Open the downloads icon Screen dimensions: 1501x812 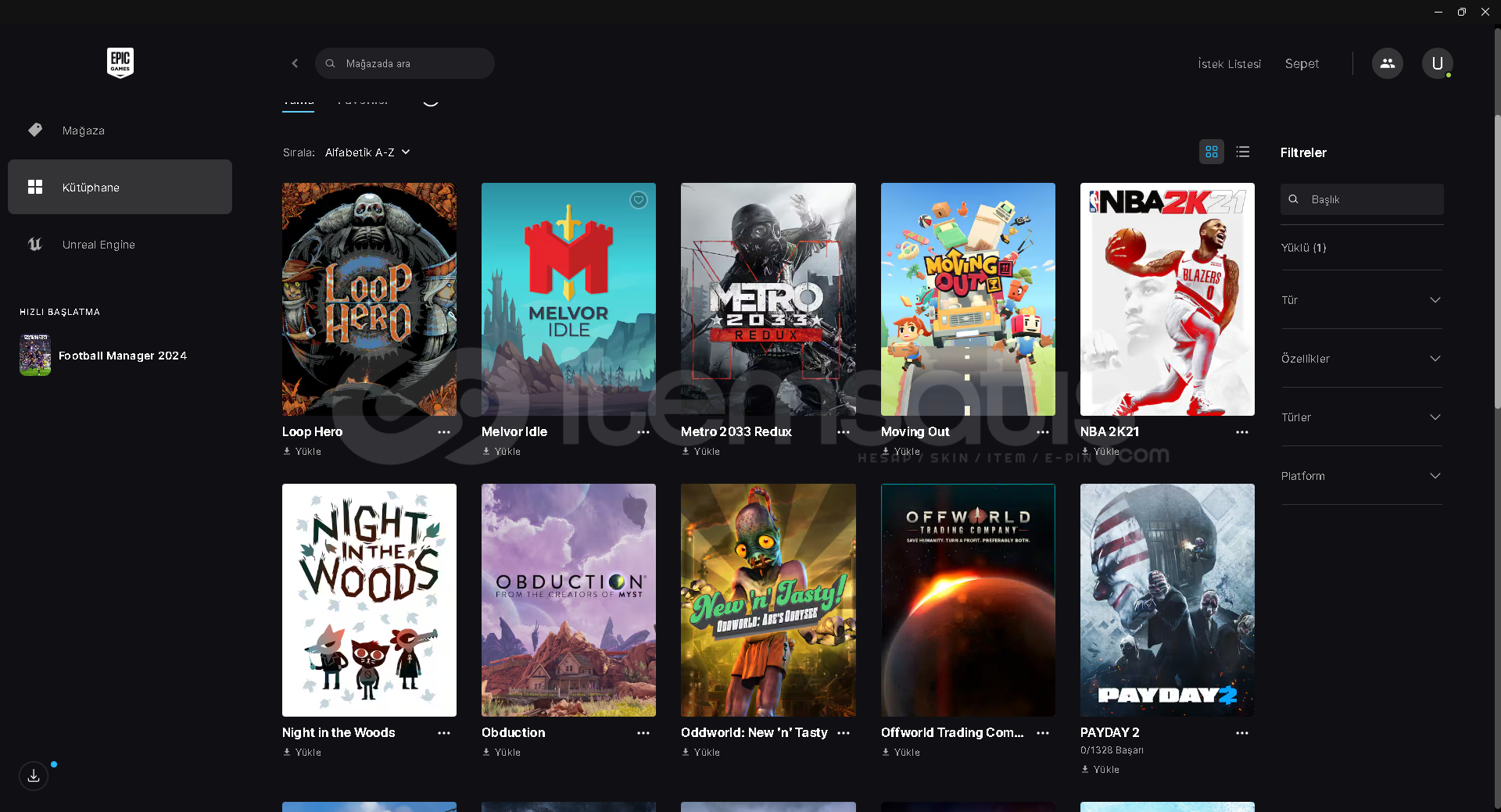click(34, 776)
